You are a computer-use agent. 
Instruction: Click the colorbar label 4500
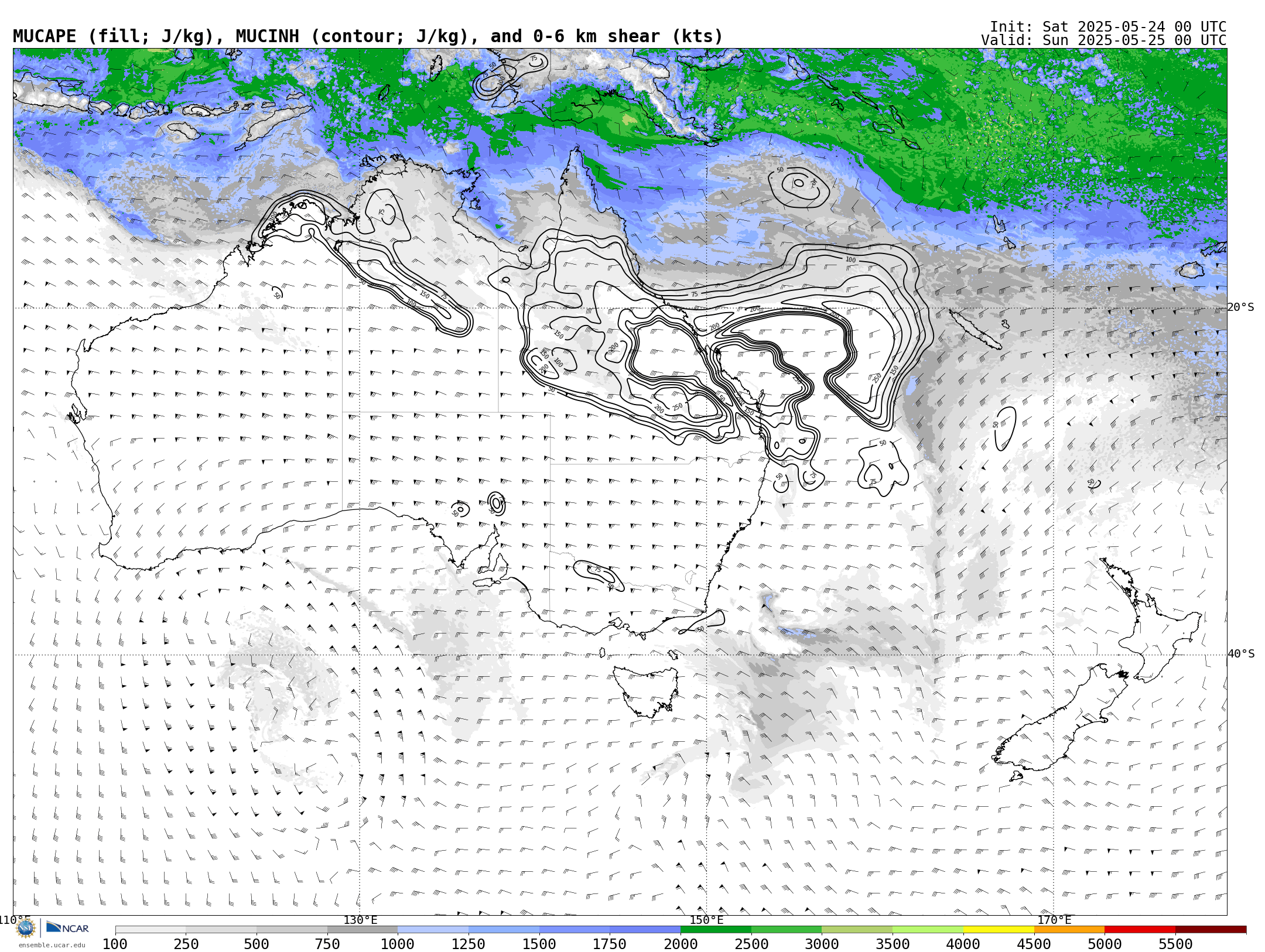1034,944
